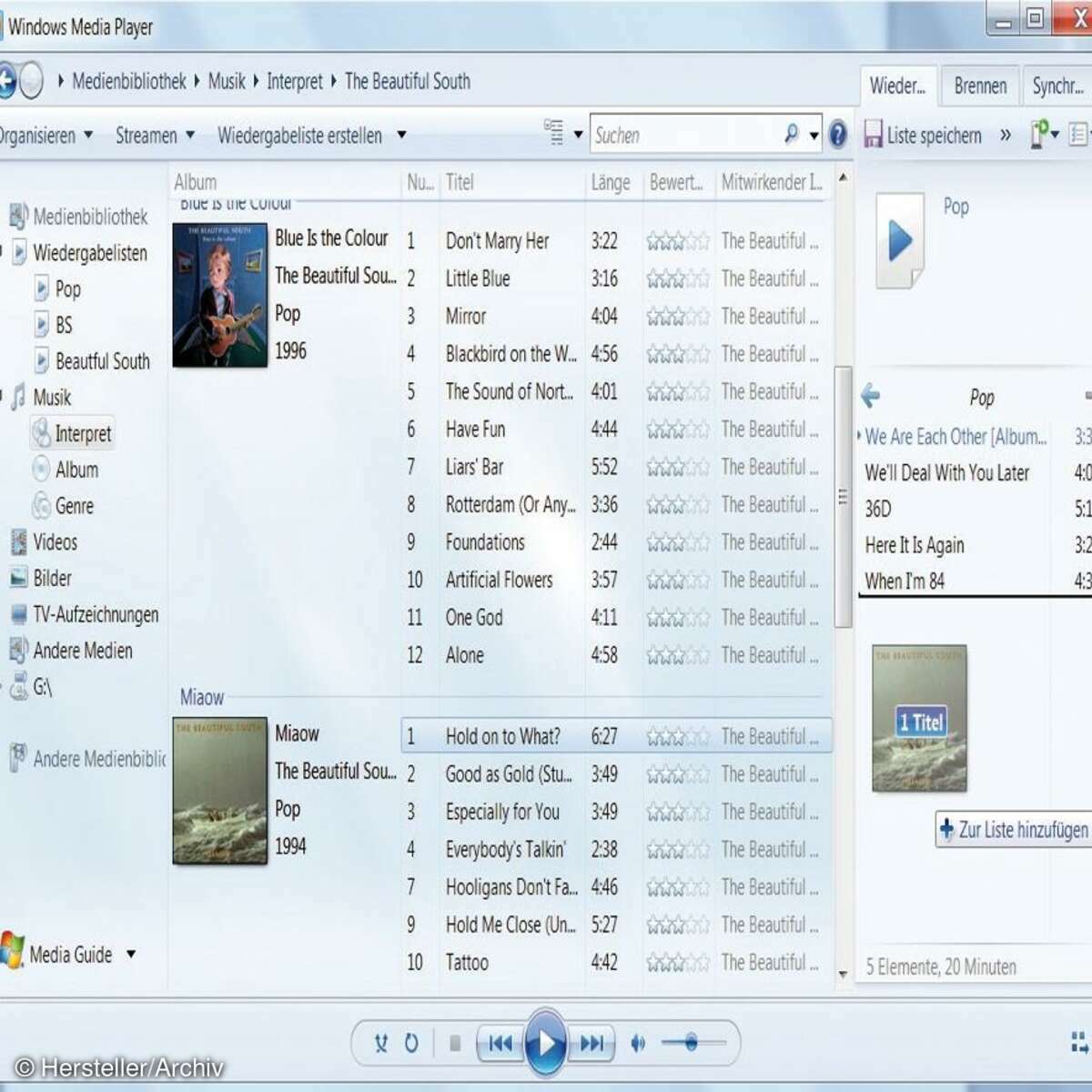Mute the audio output speaker icon

pyautogui.click(x=637, y=1044)
